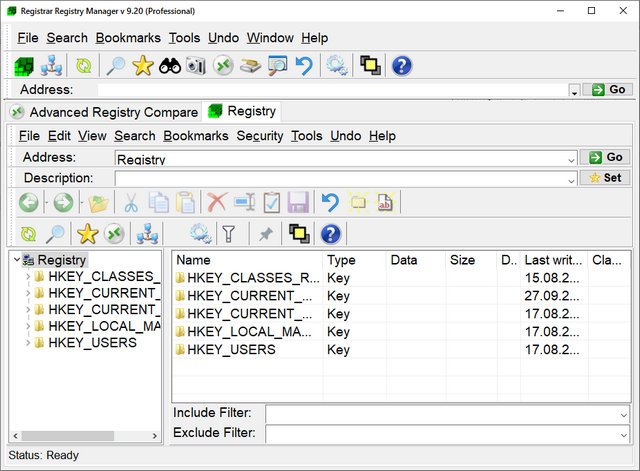Screen dimensions: 640x471
Task: Click the binoculars search icon
Action: click(x=170, y=66)
